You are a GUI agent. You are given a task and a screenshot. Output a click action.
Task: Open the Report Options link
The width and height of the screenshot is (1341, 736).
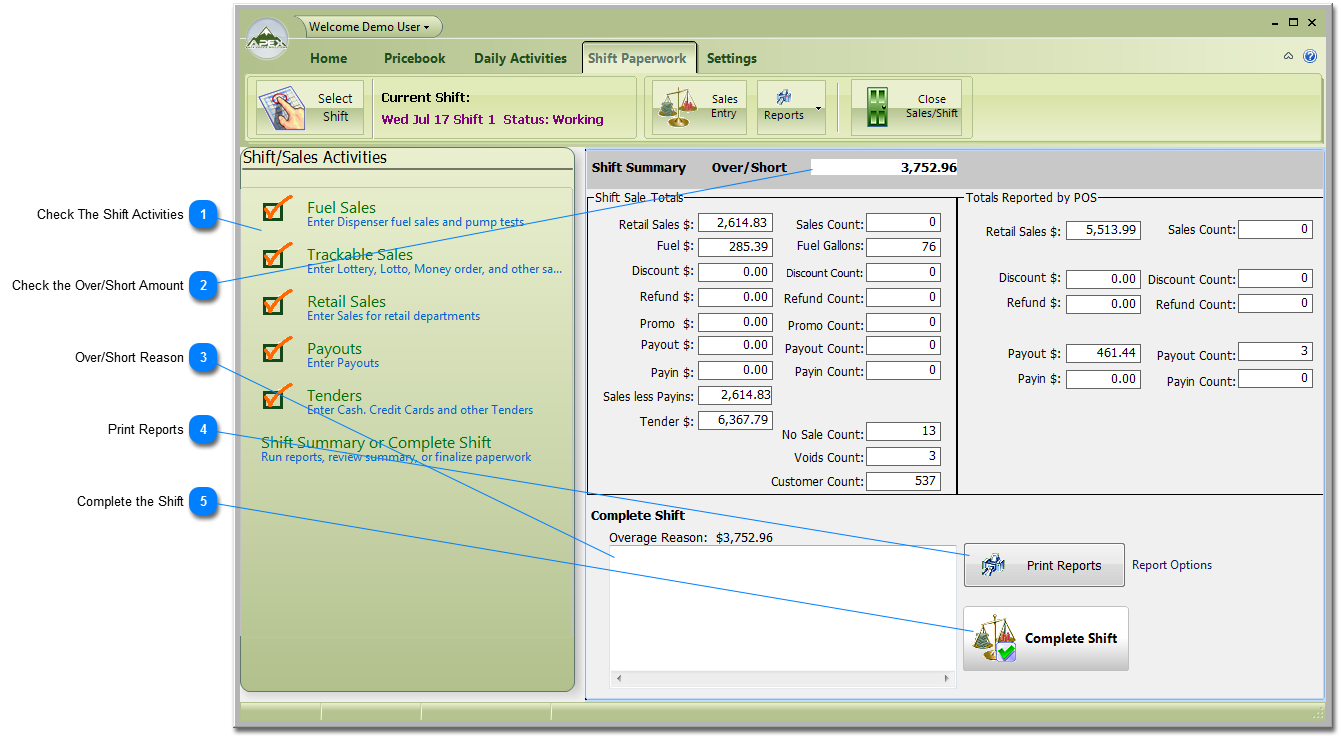[x=1171, y=565]
